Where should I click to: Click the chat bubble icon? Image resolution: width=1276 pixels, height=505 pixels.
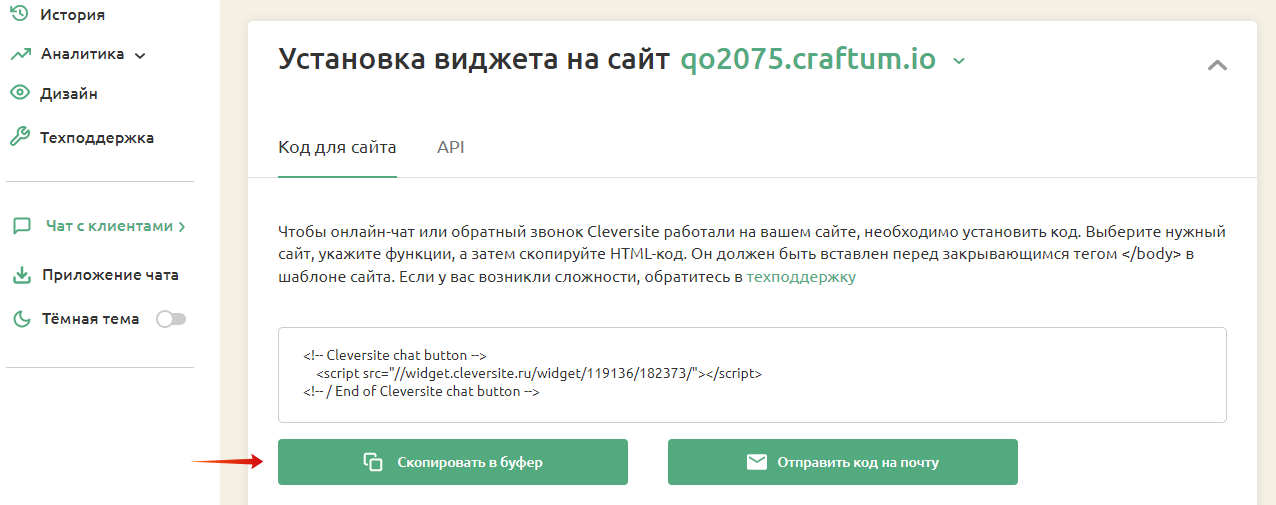tap(22, 226)
